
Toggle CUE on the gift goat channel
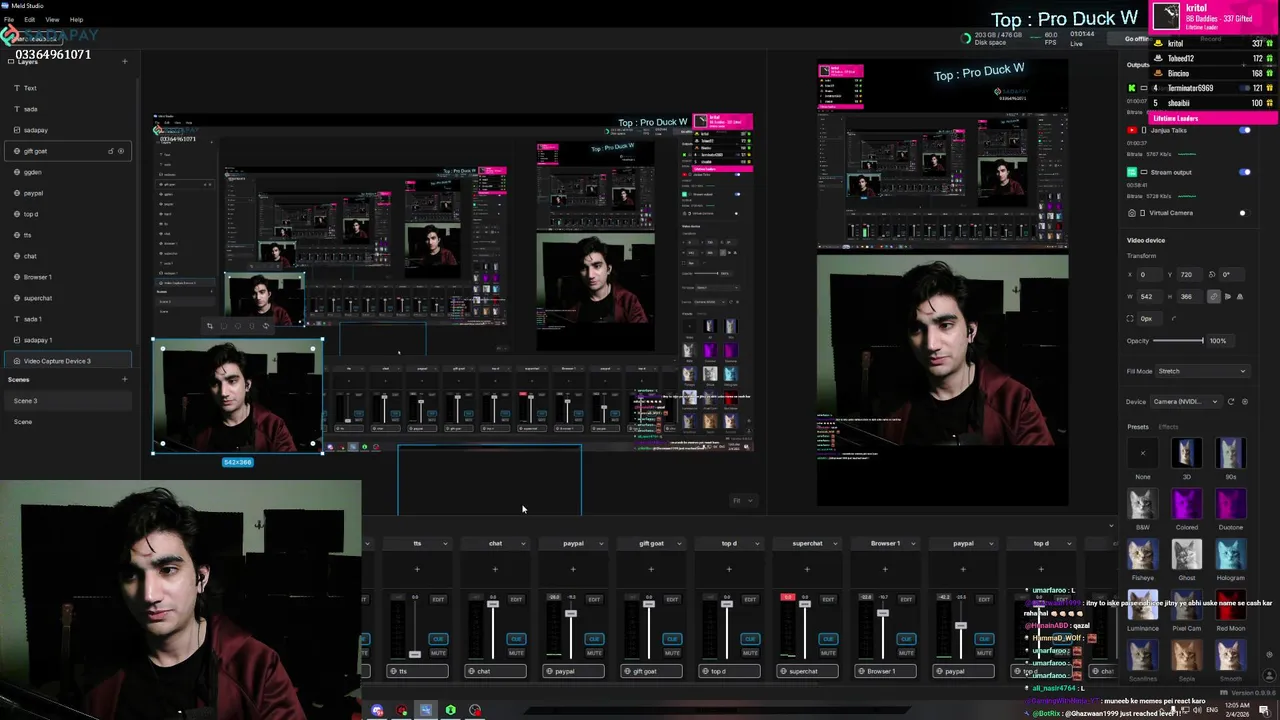tap(672, 639)
